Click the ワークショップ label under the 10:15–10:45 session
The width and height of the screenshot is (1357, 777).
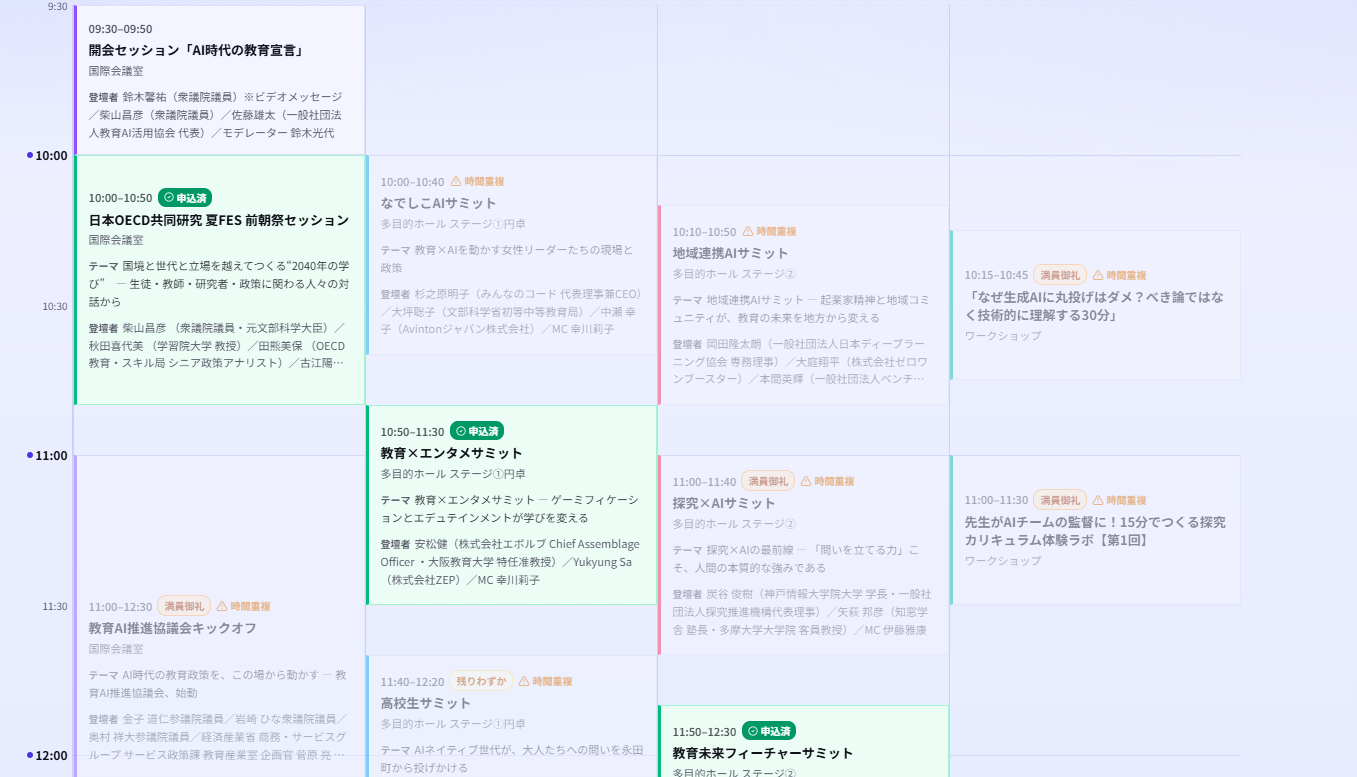[1003, 336]
